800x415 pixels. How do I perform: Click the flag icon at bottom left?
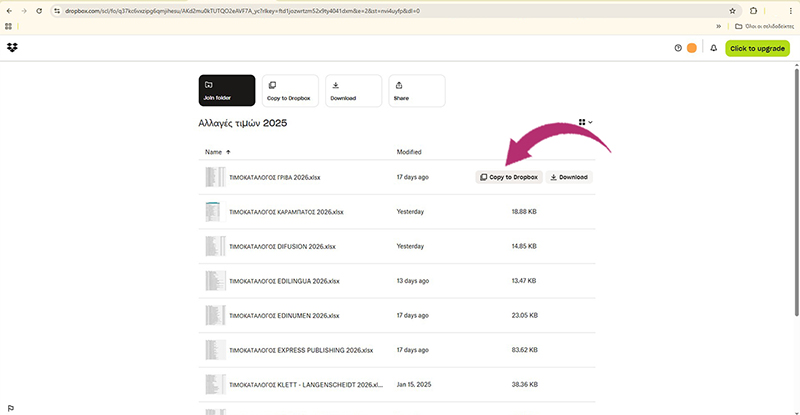click(10, 408)
